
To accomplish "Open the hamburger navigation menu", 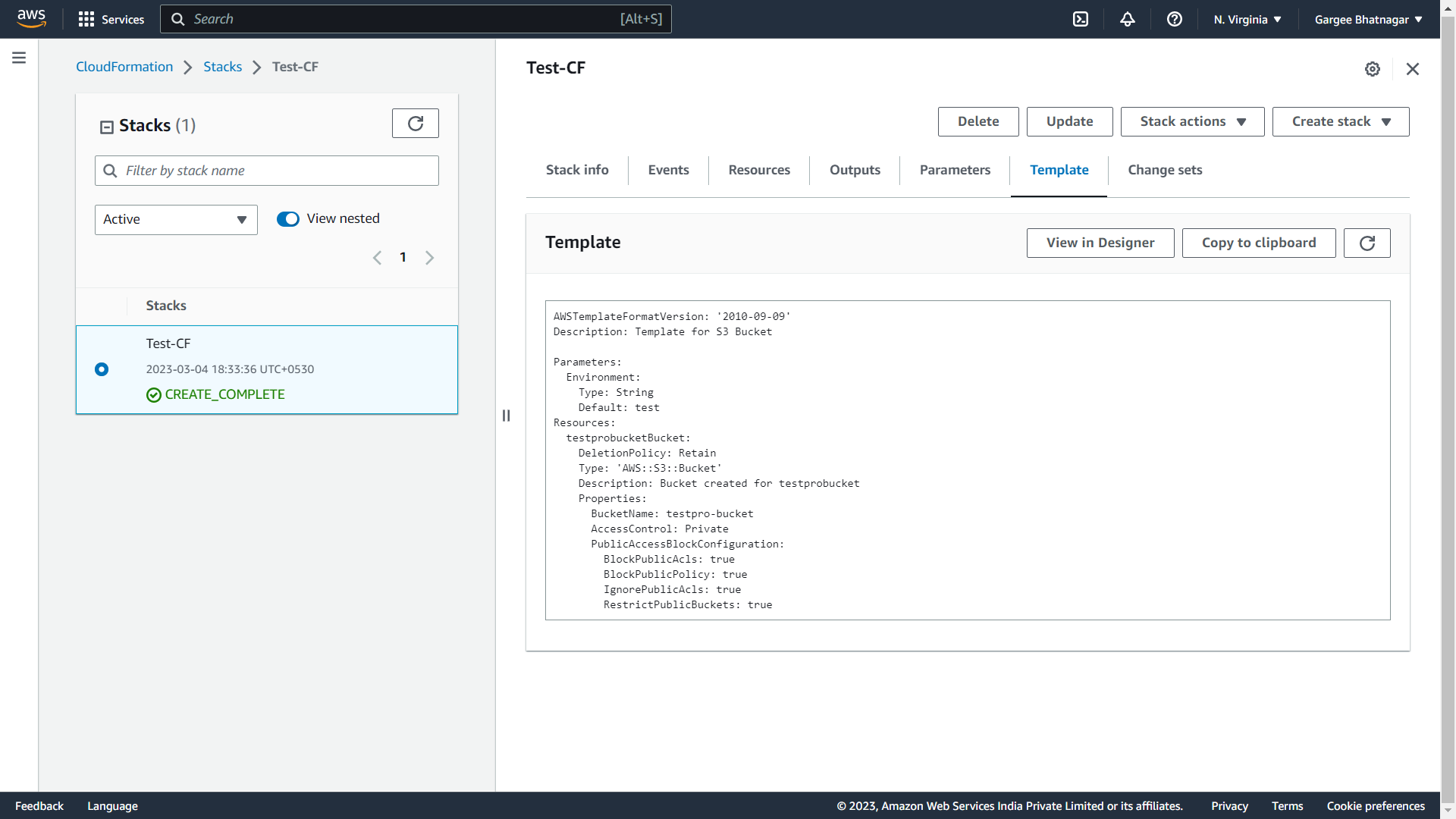I will click(x=19, y=58).
